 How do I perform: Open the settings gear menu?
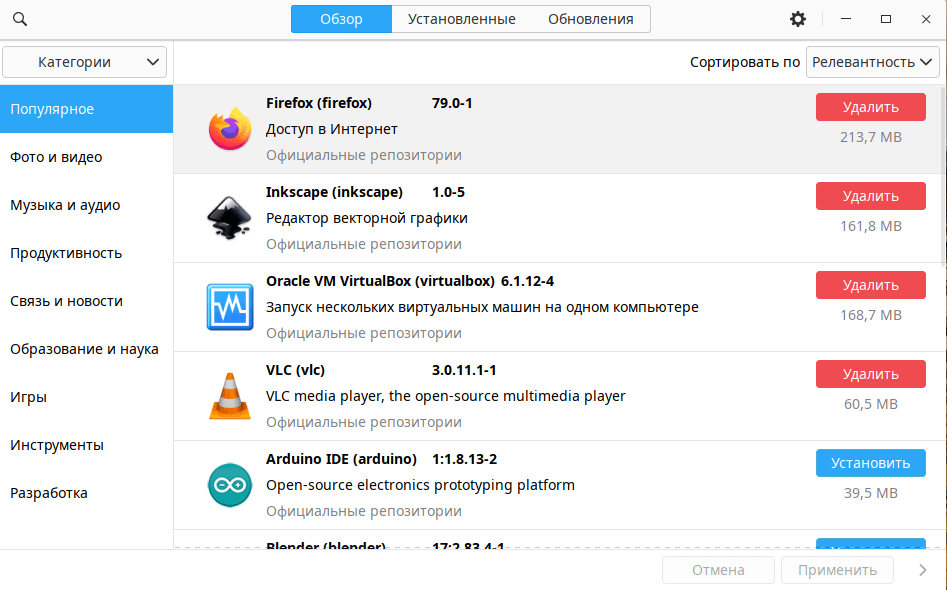pos(797,19)
